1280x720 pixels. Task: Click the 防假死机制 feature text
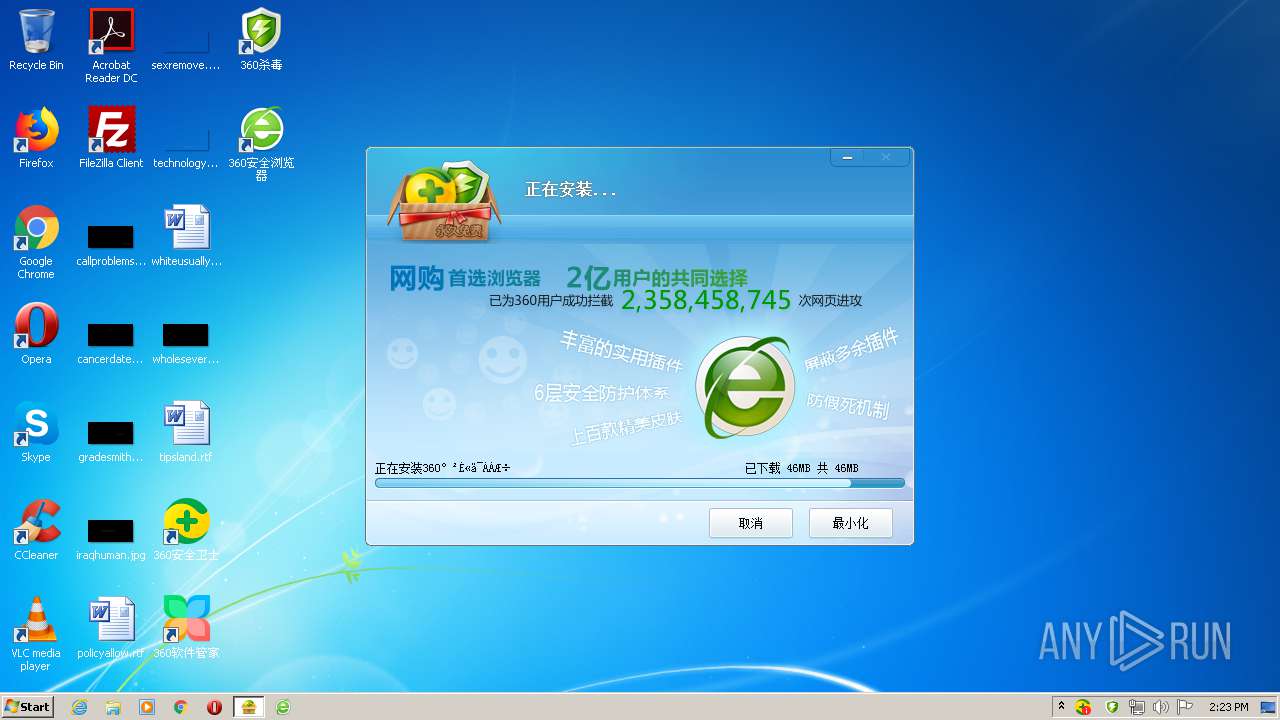tap(848, 405)
